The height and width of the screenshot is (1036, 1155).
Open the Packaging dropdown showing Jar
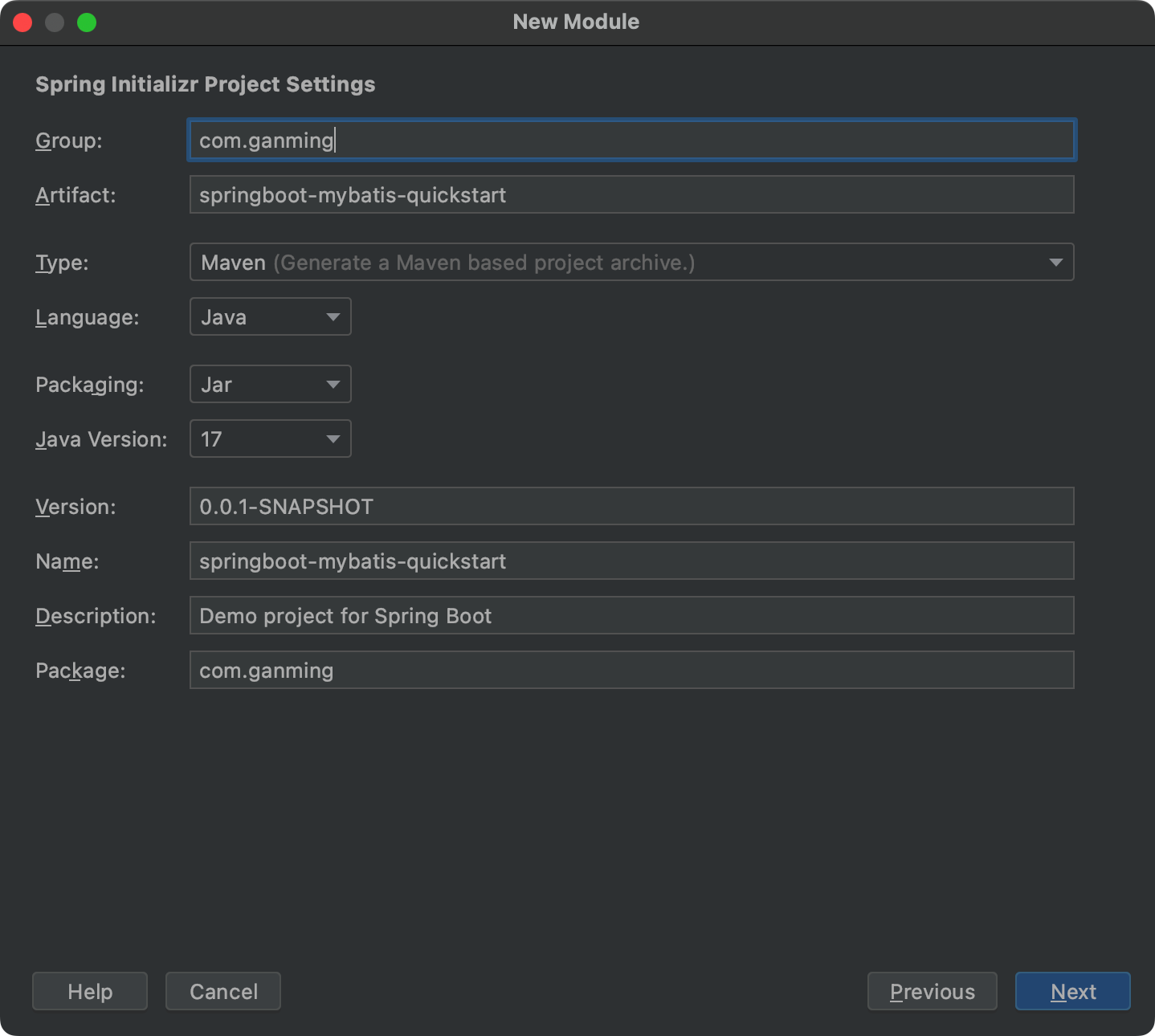[270, 385]
